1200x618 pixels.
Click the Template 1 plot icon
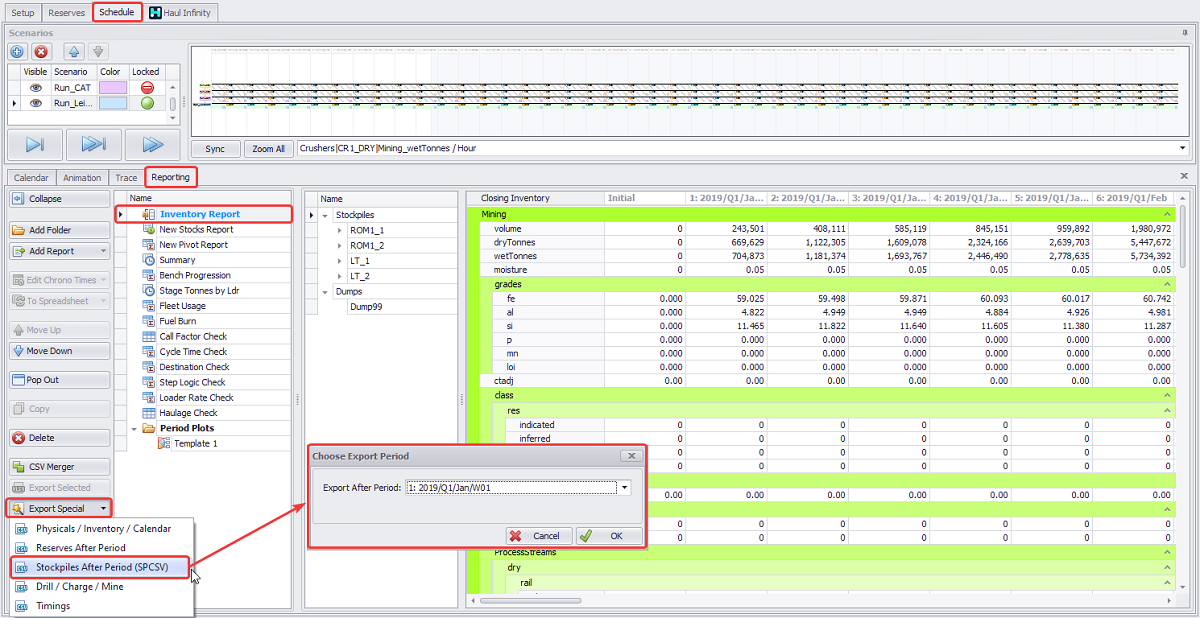click(x=163, y=443)
